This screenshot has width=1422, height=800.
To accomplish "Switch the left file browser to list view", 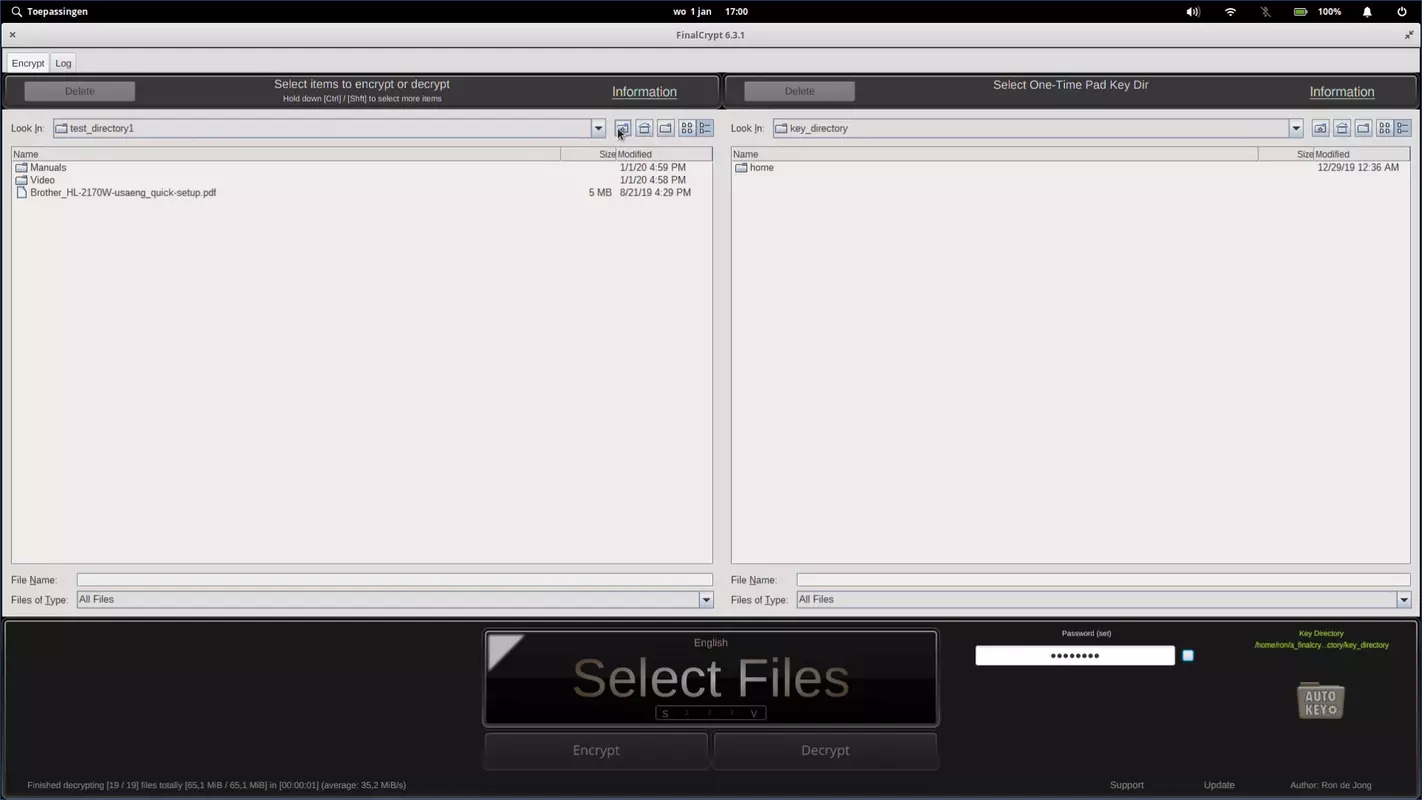I will point(687,128).
